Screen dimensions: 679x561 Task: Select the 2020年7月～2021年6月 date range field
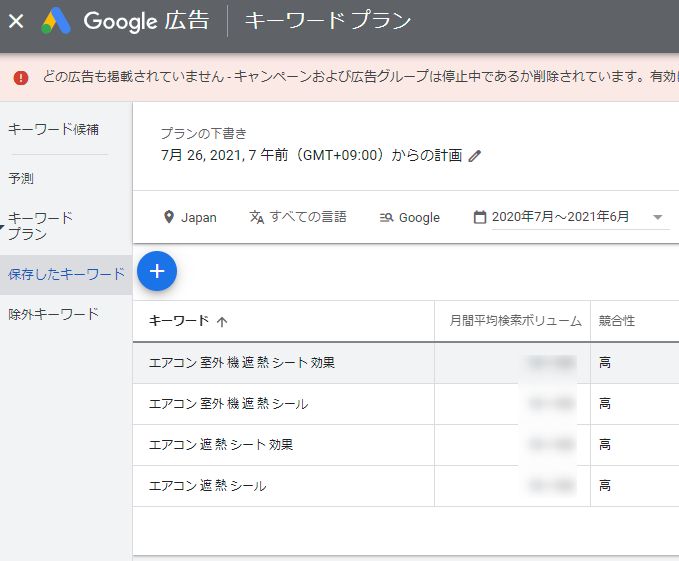[x=580, y=217]
